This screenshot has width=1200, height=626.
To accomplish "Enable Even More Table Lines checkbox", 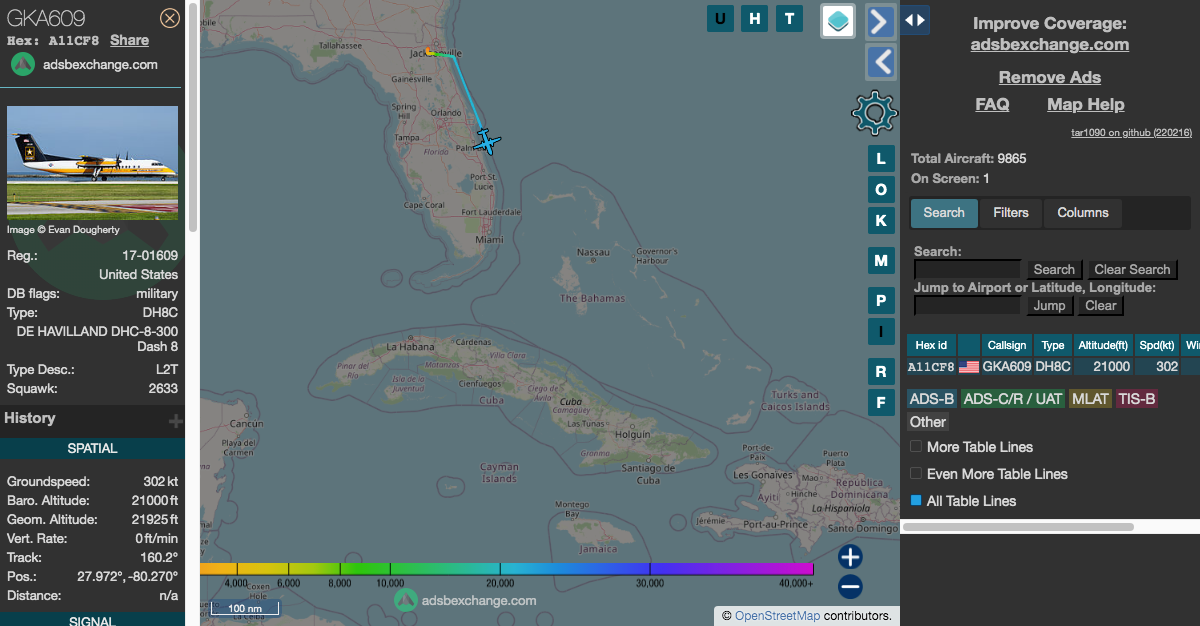I will (x=916, y=474).
